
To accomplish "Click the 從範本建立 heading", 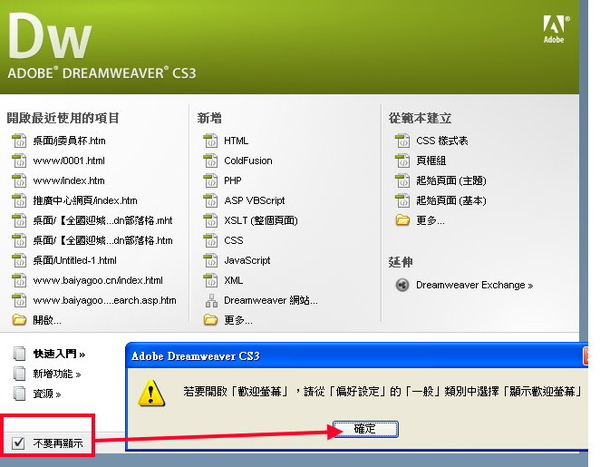I will point(420,118).
